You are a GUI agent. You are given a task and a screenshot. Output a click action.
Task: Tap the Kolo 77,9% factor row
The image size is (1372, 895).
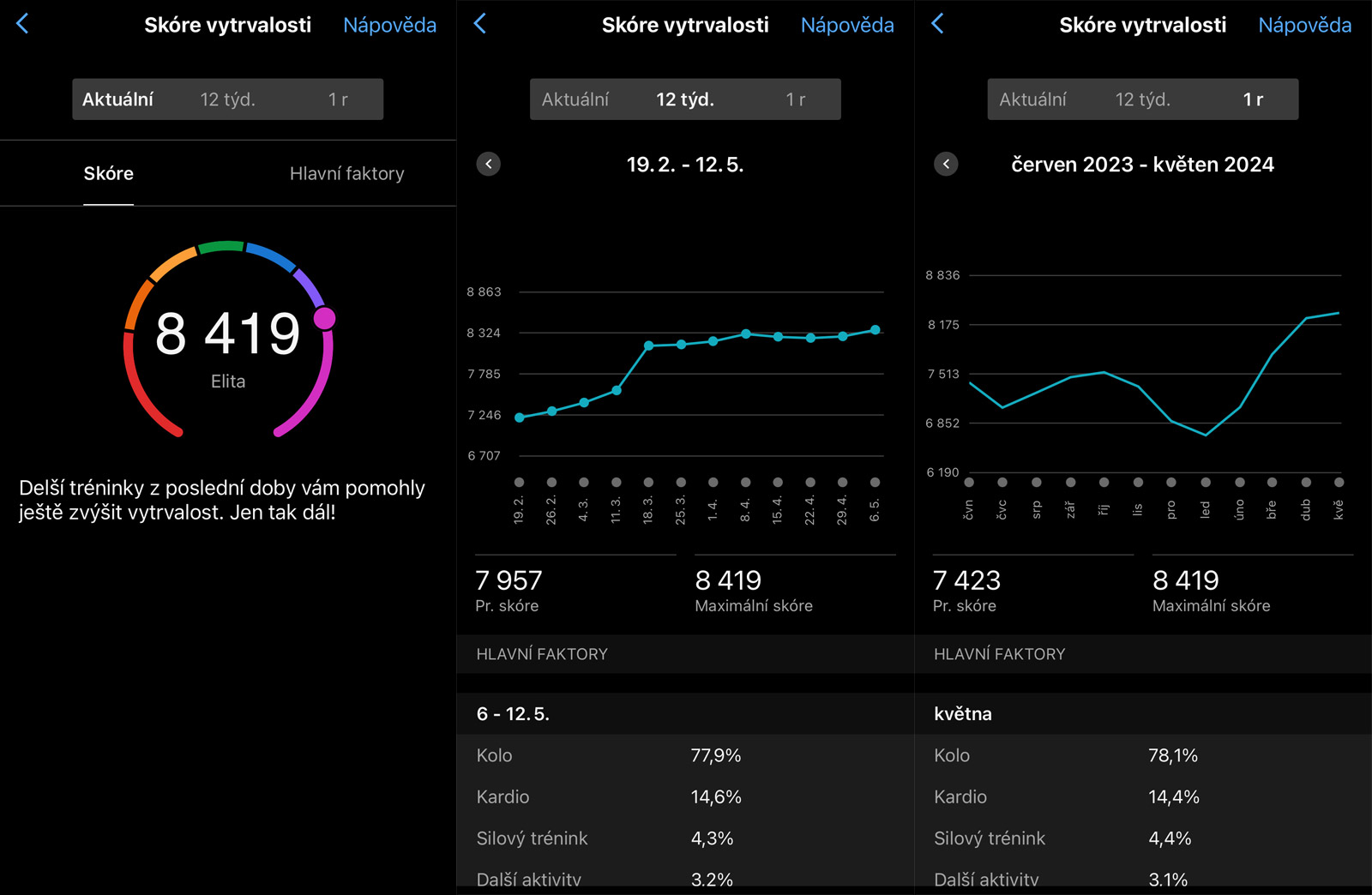(685, 755)
